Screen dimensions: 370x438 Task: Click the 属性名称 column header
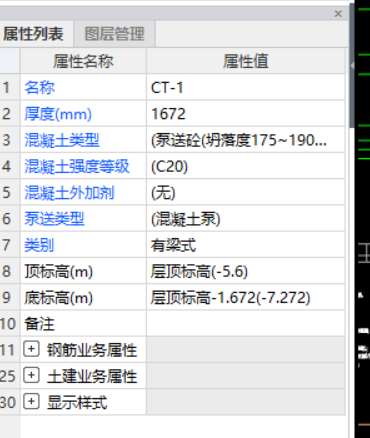(x=83, y=61)
